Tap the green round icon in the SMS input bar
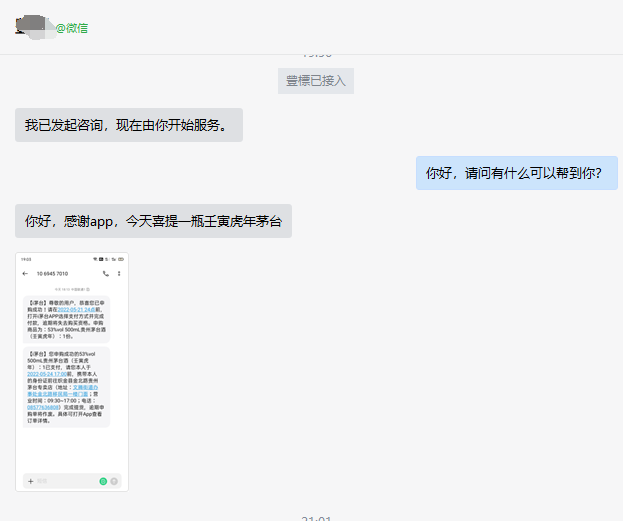This screenshot has height=521, width=623. [x=103, y=481]
